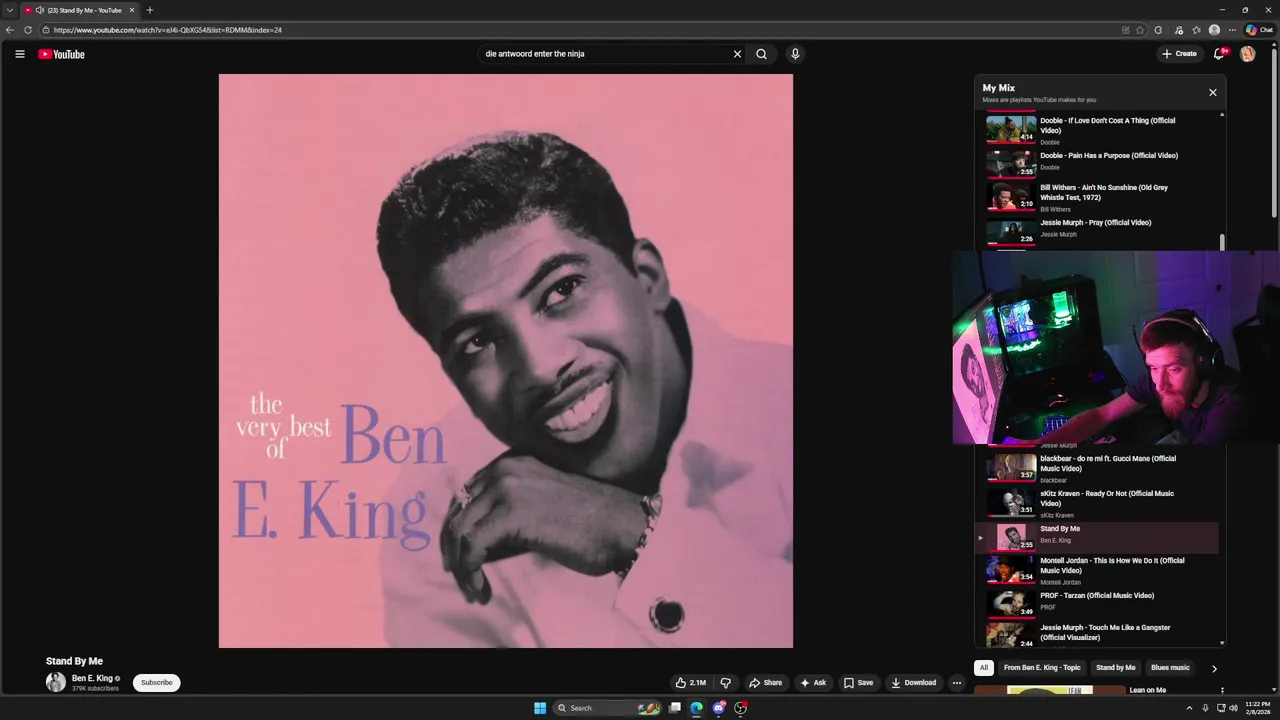
Task: Open browser Settings and more ellipsis
Action: [1232, 30]
